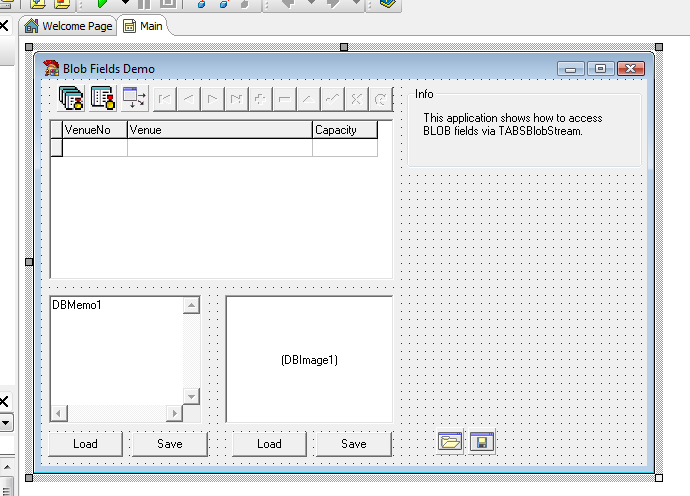Click the navigator First record button

[165, 98]
